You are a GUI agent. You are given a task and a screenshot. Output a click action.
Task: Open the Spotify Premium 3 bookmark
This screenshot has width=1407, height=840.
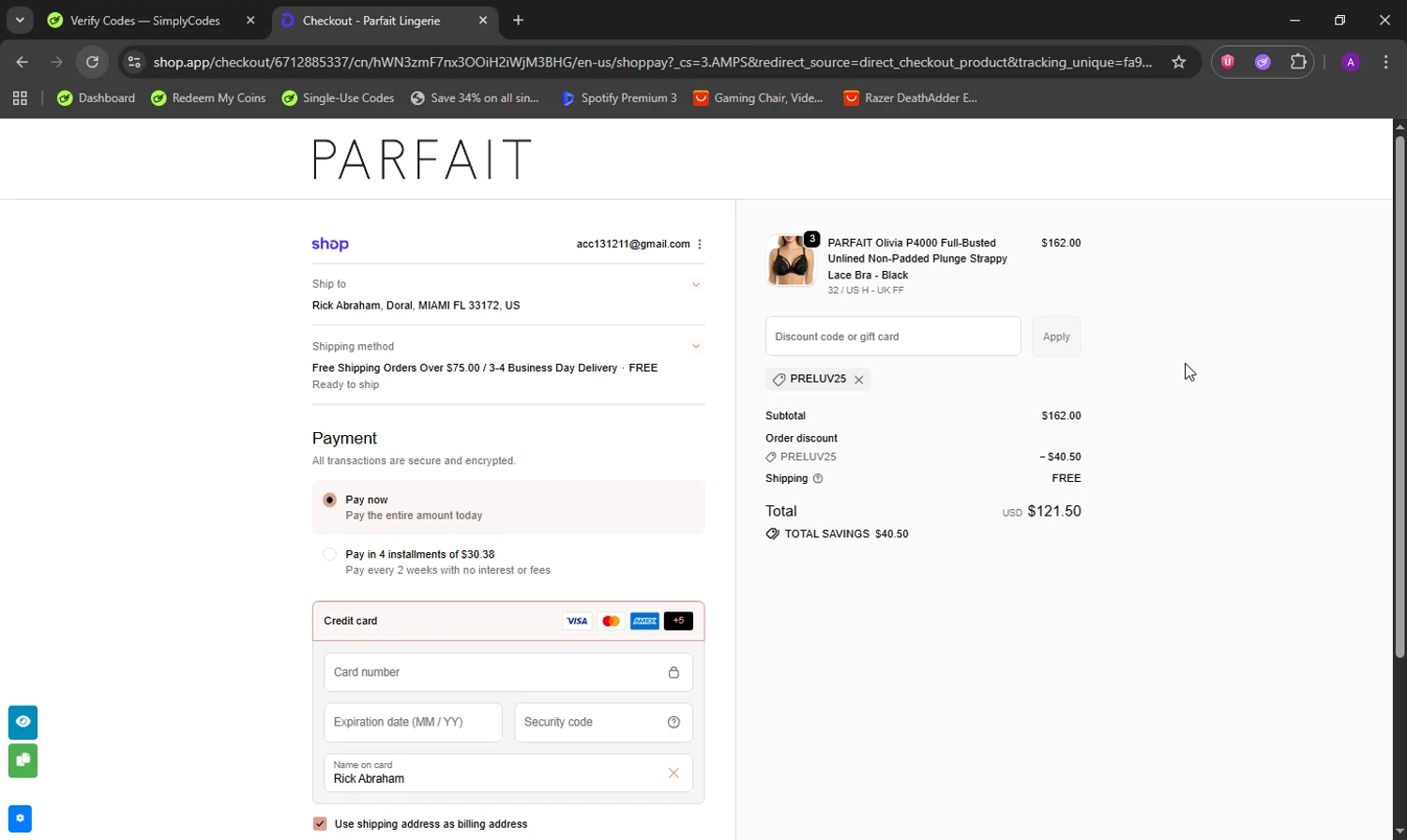coord(619,97)
